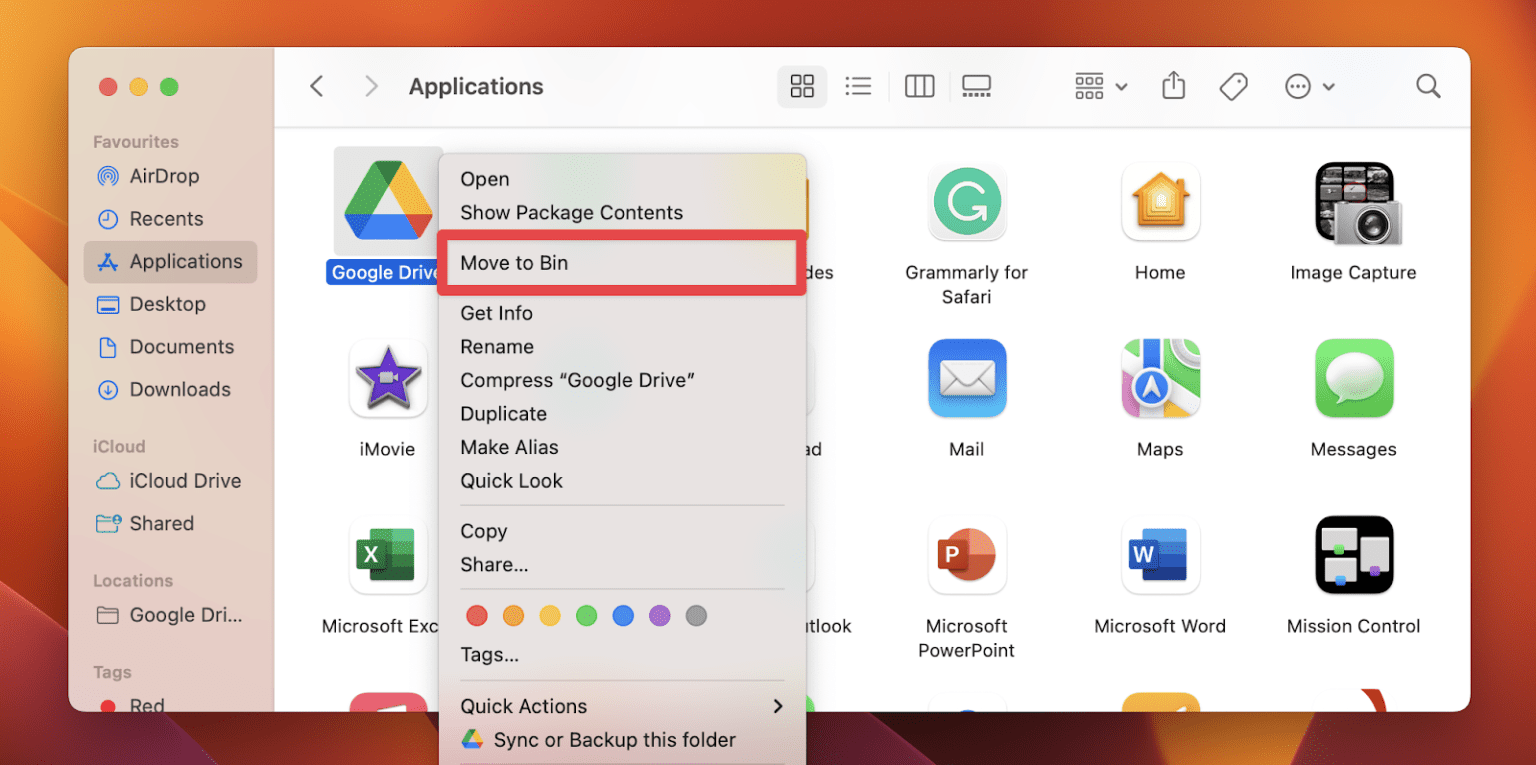Choose Get Info from the context menu

point(496,313)
